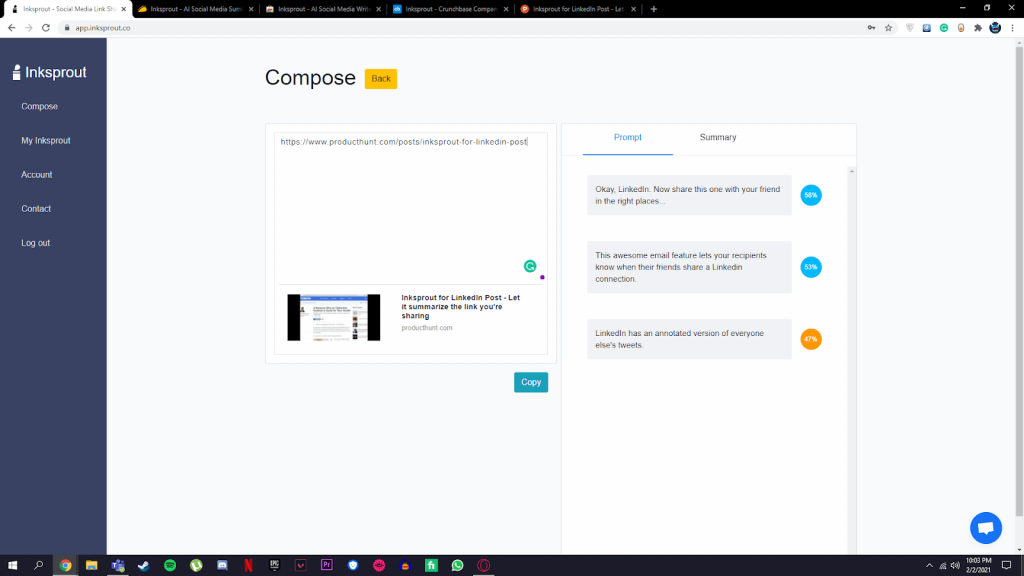1024x576 pixels.
Task: Click the 58% score badge
Action: click(x=811, y=195)
